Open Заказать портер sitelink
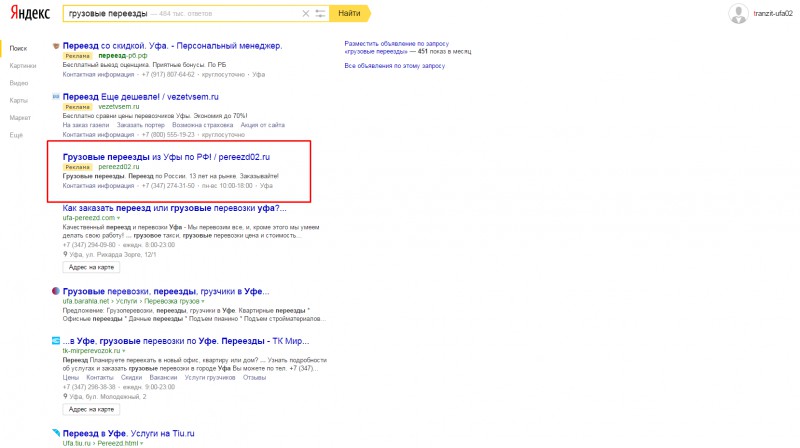Viewport: 800px width, 448px height. click(x=140, y=125)
